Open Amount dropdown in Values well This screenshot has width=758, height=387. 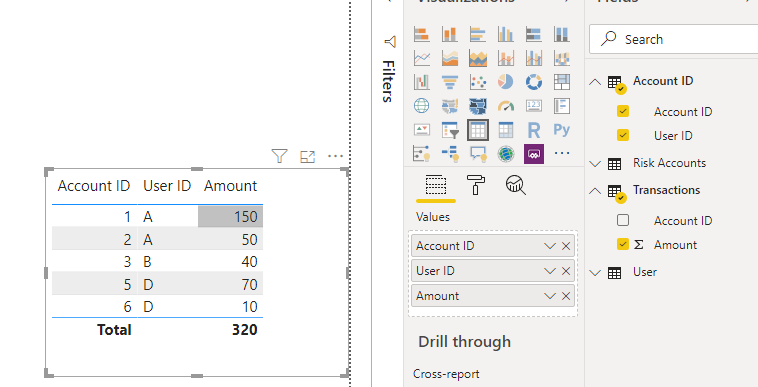point(550,296)
